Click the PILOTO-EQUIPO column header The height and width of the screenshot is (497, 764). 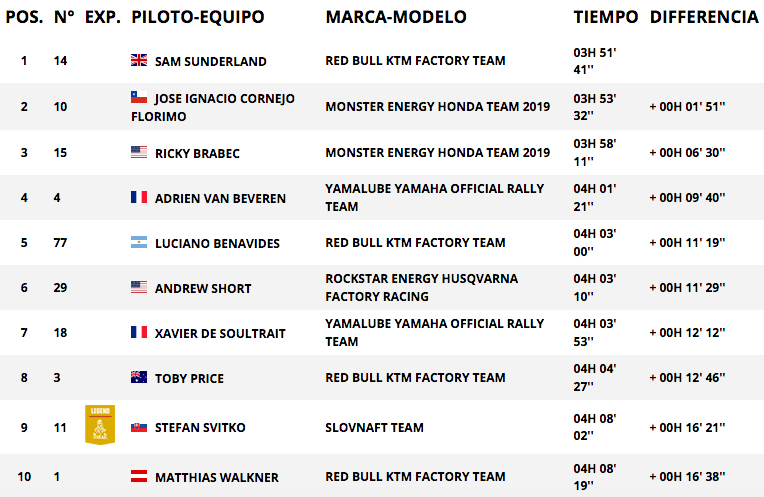[x=198, y=17]
